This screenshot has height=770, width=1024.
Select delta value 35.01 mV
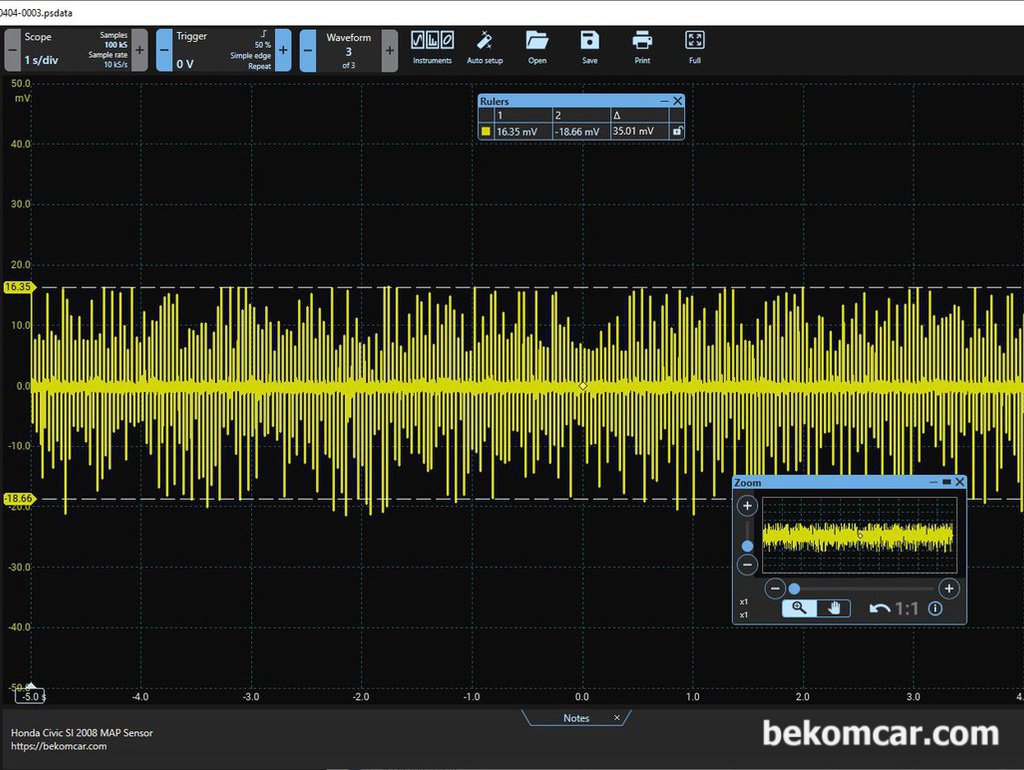(633, 131)
